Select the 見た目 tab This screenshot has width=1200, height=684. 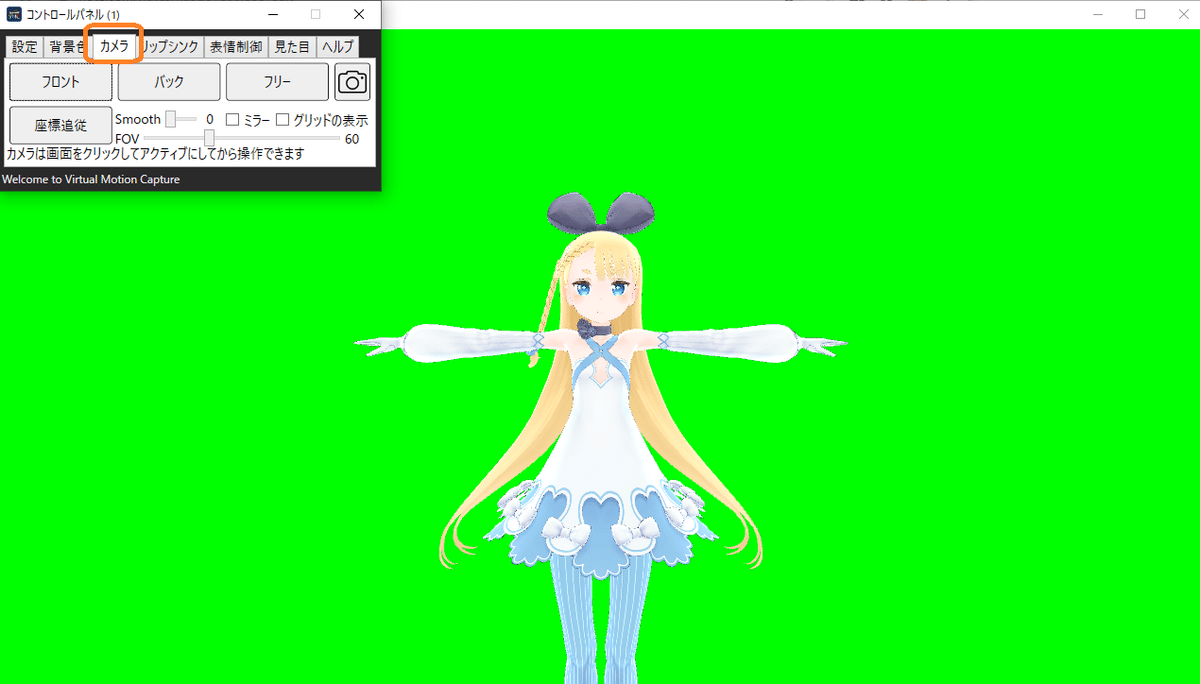[291, 46]
